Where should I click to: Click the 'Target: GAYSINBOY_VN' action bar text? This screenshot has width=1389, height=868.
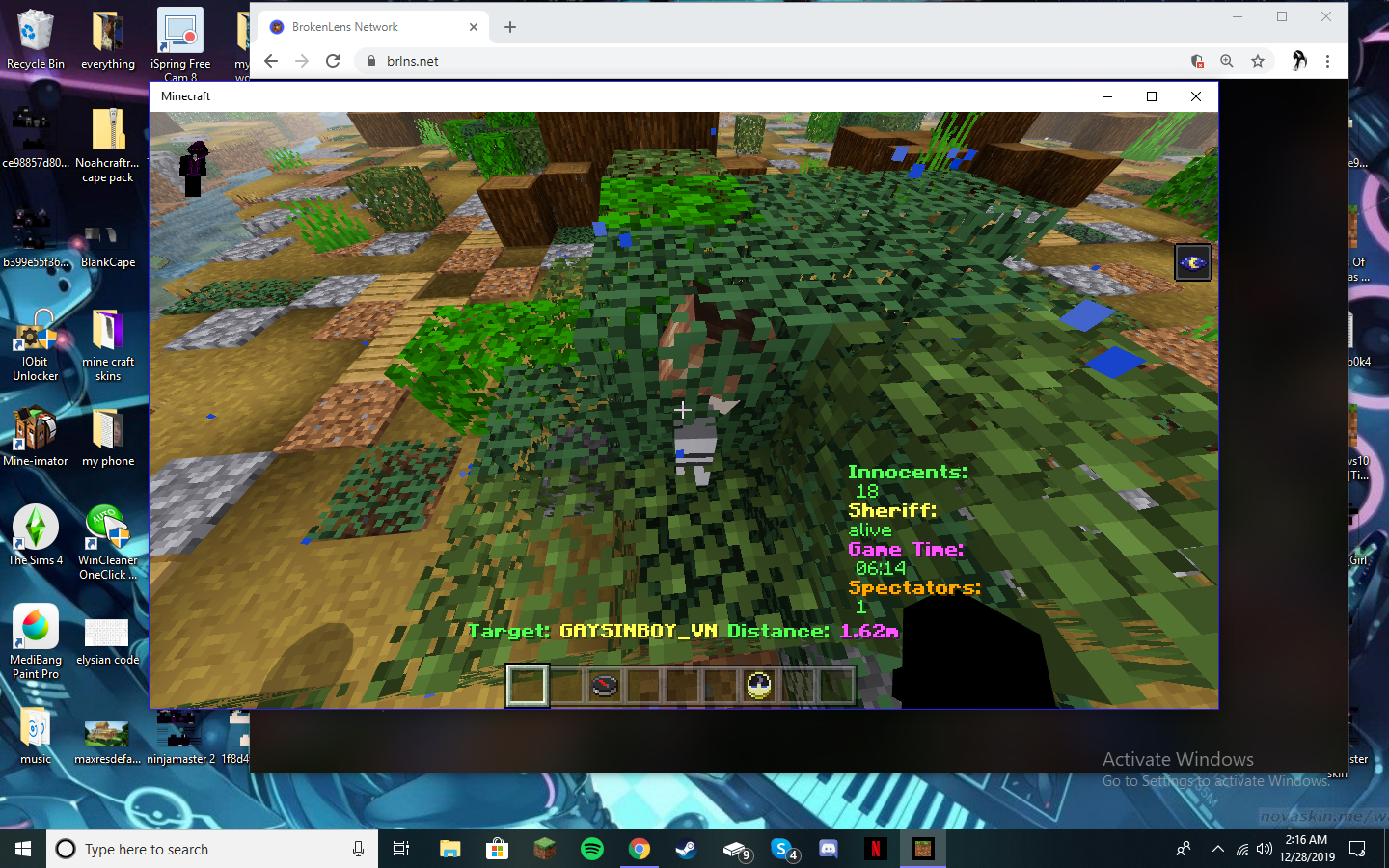(x=593, y=631)
